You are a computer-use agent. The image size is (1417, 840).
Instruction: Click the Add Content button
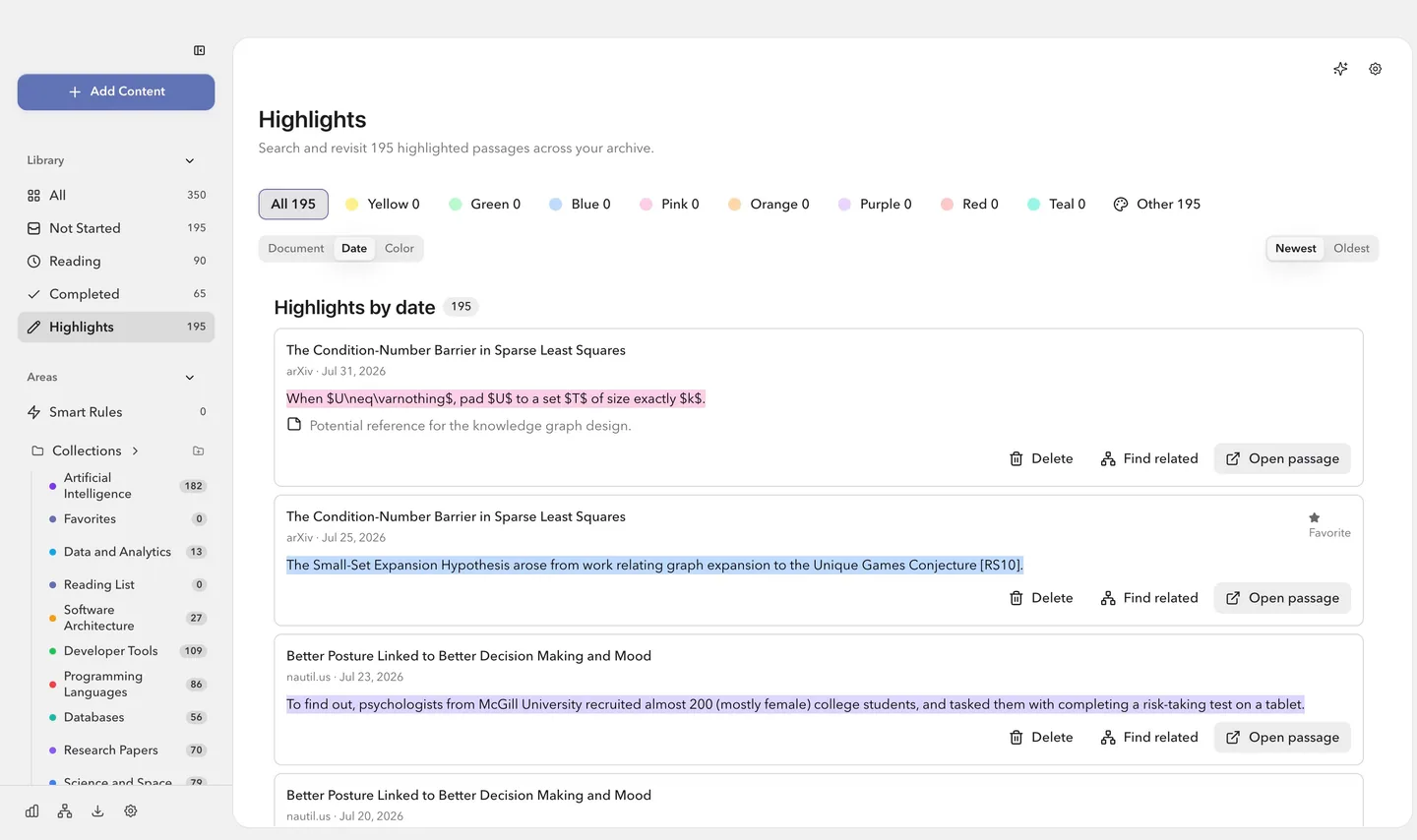coord(116,91)
